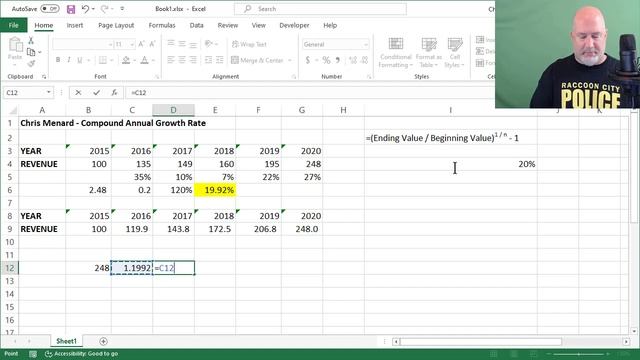The width and height of the screenshot is (640, 360).
Task: Cancel formula entry with X button
Action: (78, 93)
